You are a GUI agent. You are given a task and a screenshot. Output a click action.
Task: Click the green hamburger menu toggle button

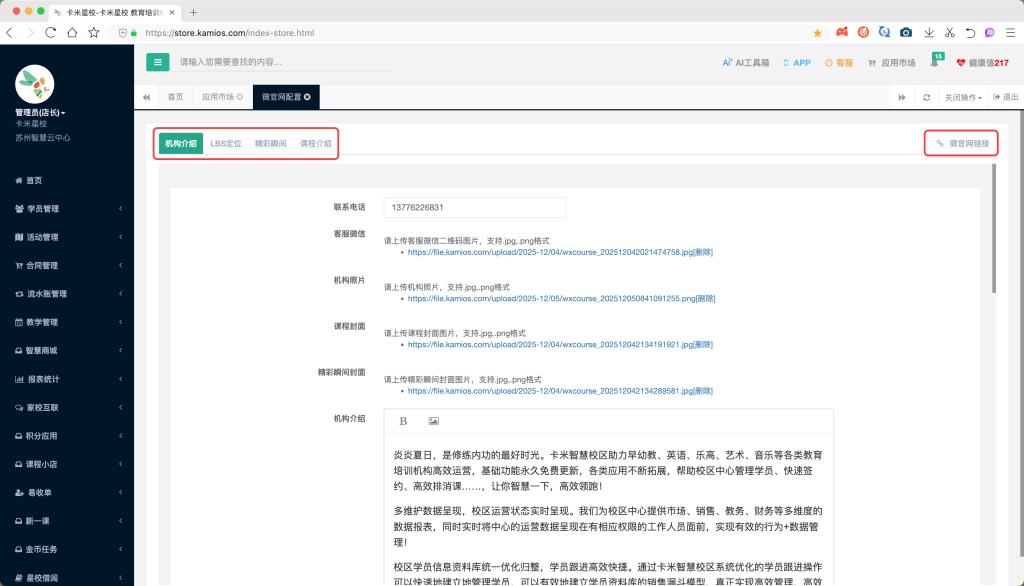[158, 62]
